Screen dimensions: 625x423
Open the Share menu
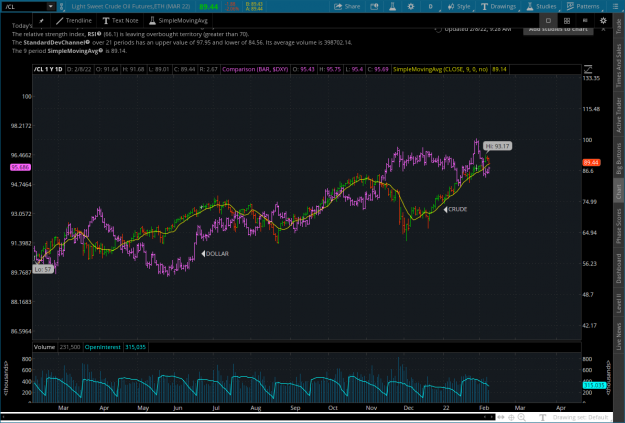point(347,6)
